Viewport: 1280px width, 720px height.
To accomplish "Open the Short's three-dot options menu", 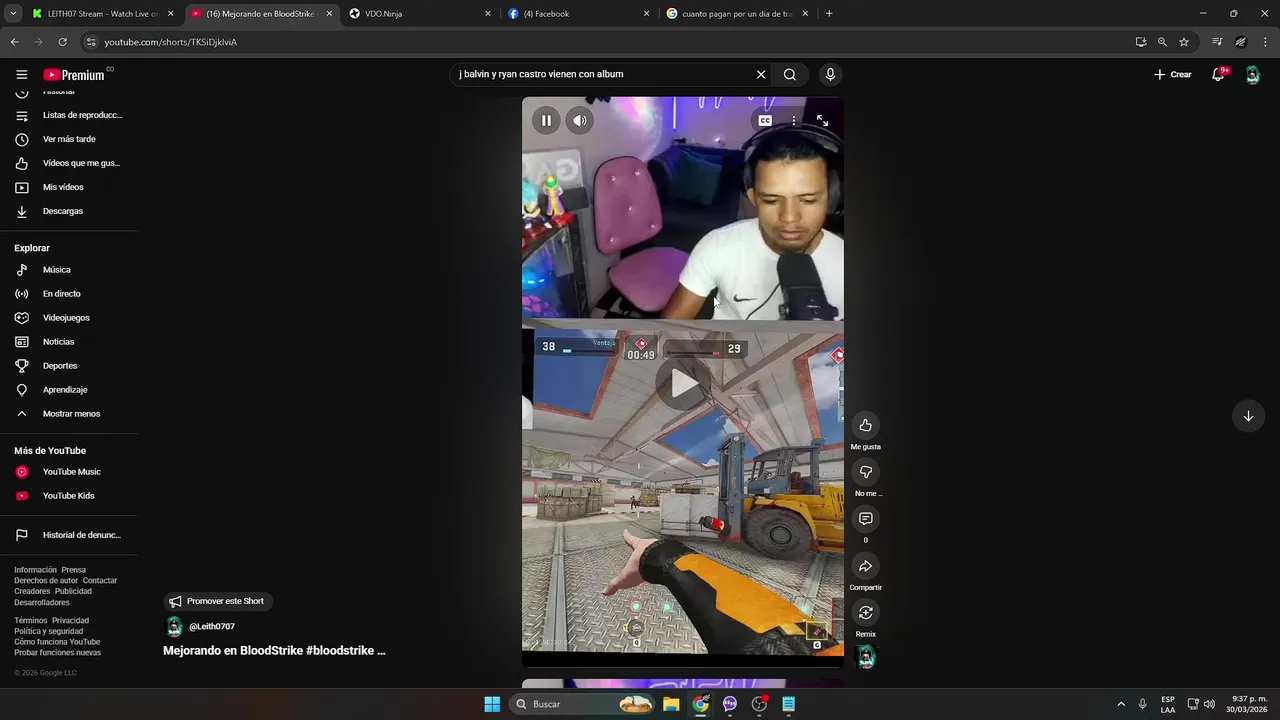I will click(x=794, y=120).
